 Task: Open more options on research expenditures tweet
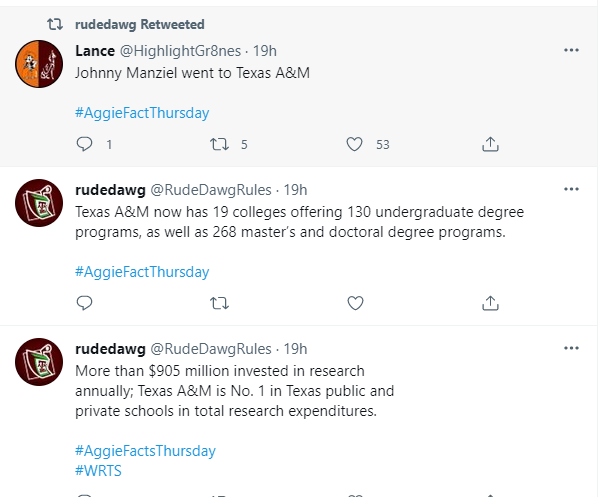coord(571,348)
